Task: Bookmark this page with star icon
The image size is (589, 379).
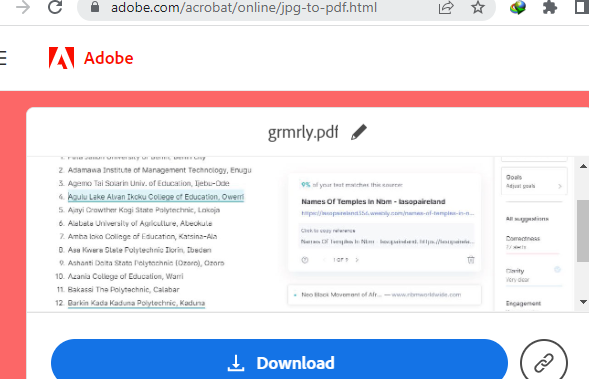Action: pos(478,8)
